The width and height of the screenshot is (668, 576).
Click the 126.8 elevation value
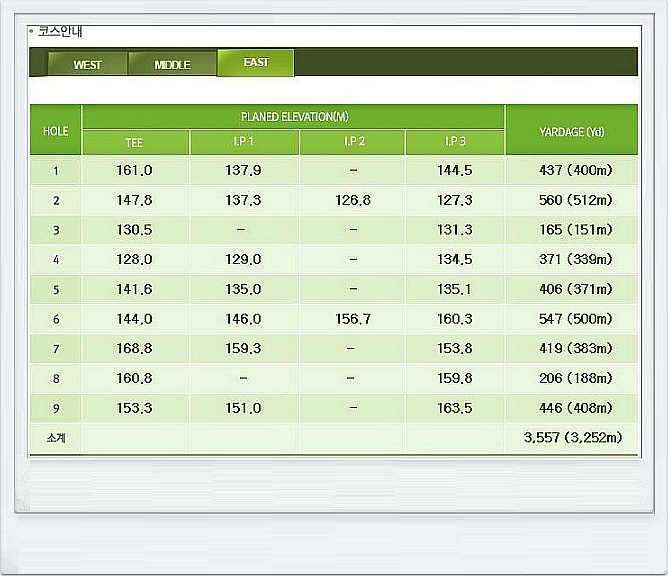pos(353,201)
